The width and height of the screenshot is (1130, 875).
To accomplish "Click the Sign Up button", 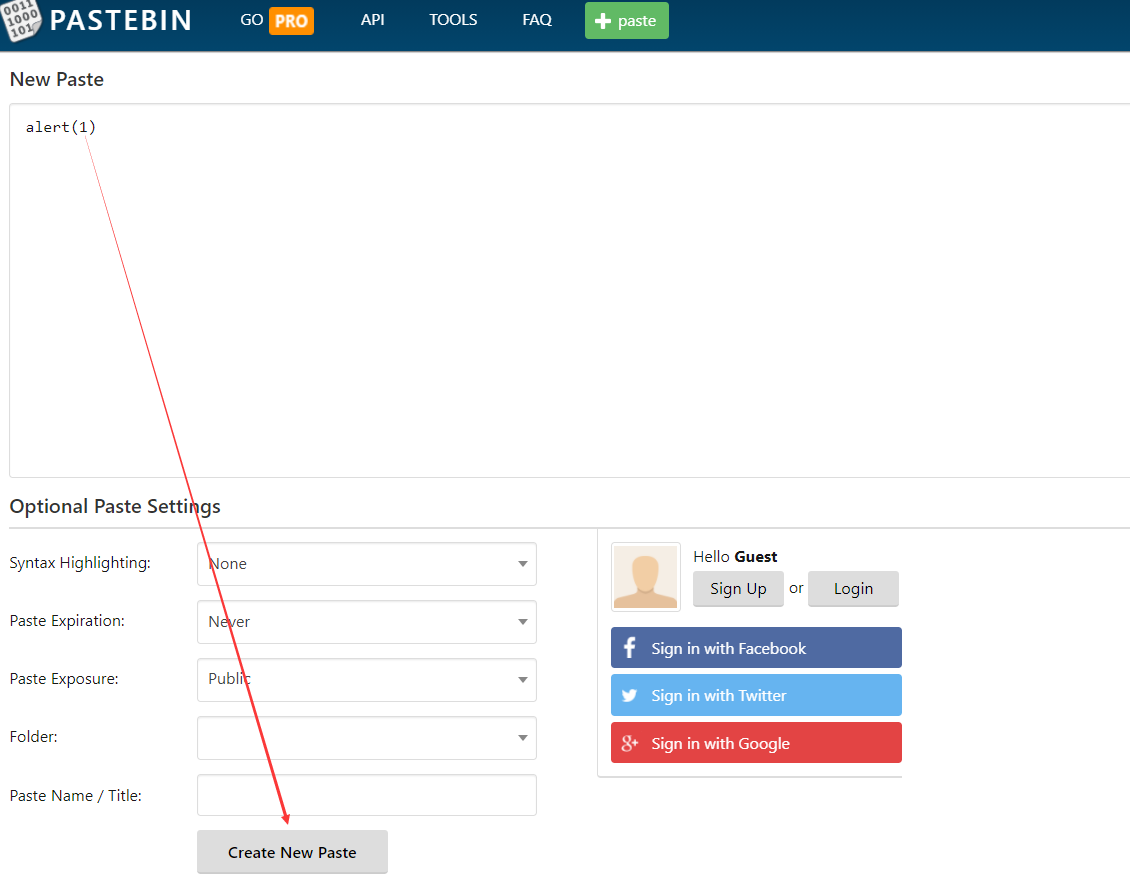I will point(738,589).
